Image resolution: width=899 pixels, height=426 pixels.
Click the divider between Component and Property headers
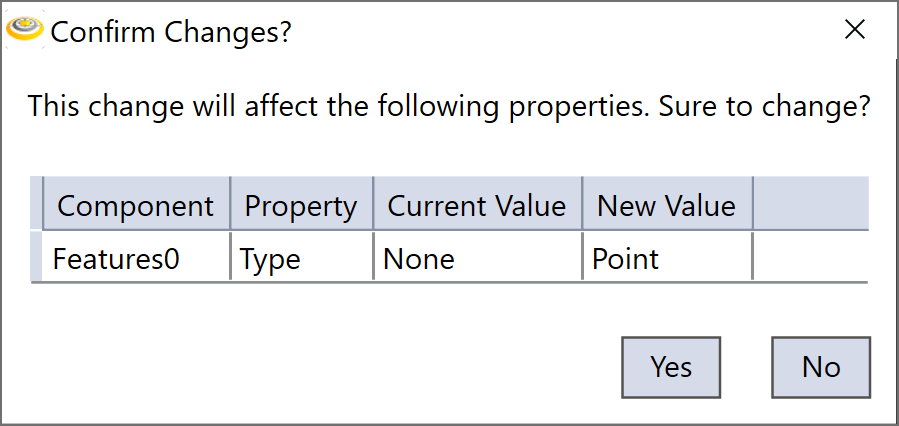(x=230, y=205)
